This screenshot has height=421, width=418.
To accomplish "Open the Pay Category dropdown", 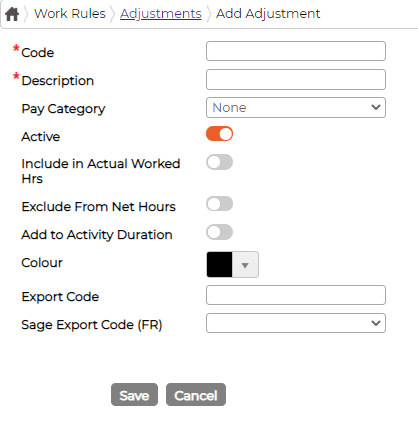I will [x=296, y=108].
